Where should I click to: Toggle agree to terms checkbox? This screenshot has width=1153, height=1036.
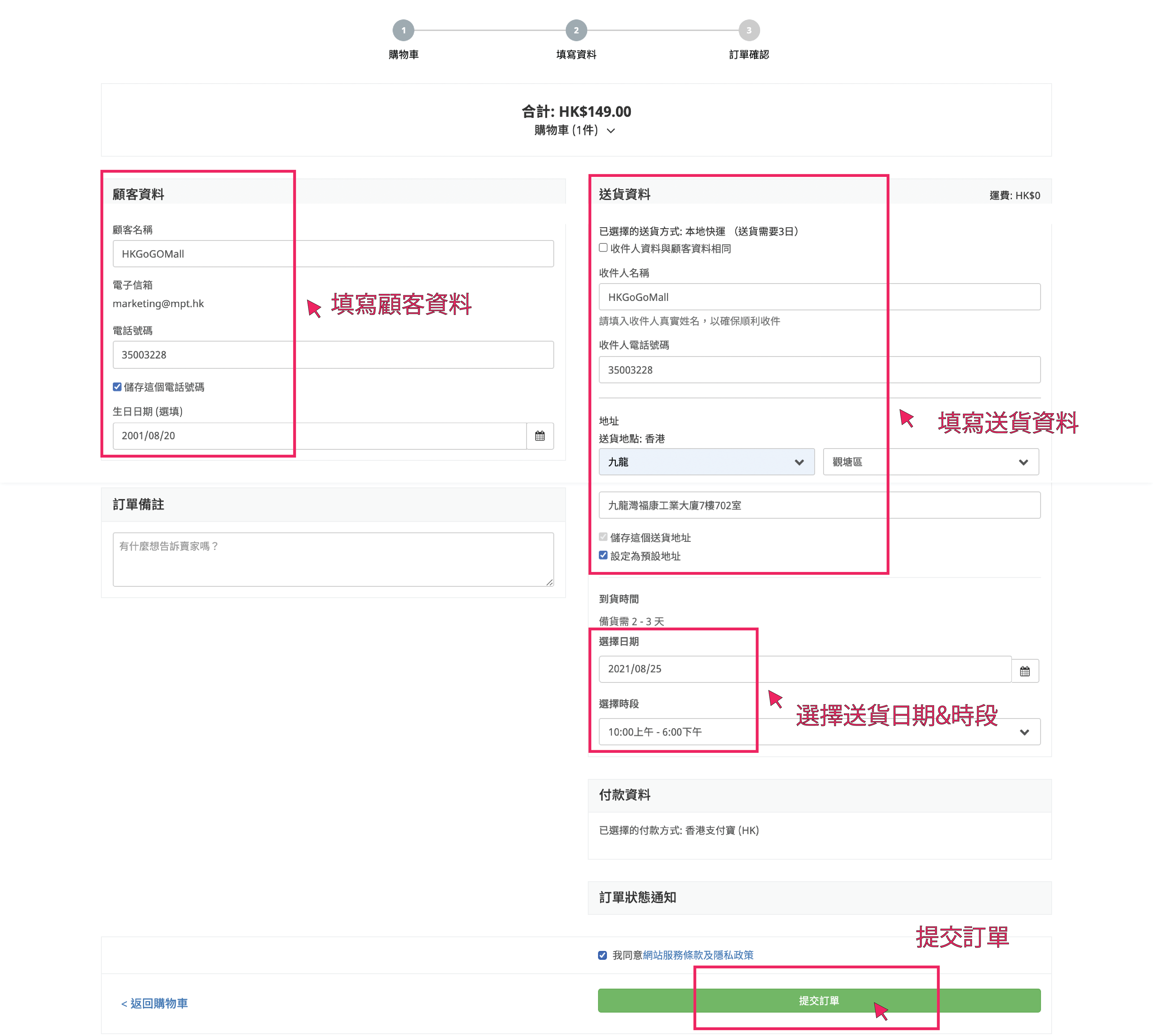pos(602,955)
